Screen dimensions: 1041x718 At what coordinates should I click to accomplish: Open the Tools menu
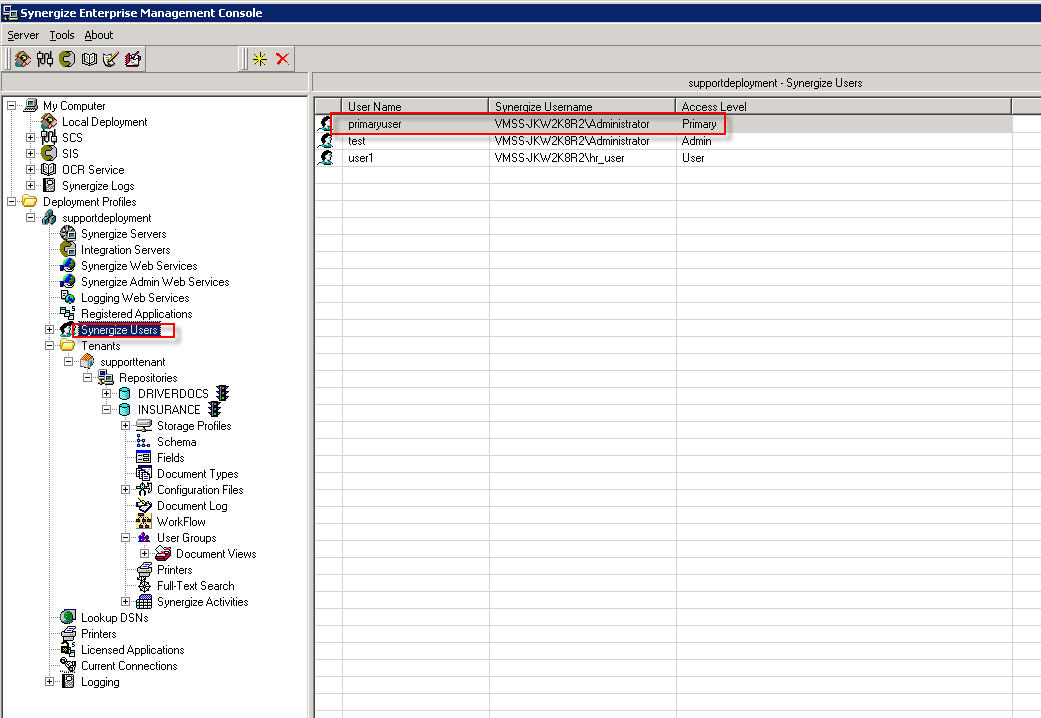[x=62, y=35]
